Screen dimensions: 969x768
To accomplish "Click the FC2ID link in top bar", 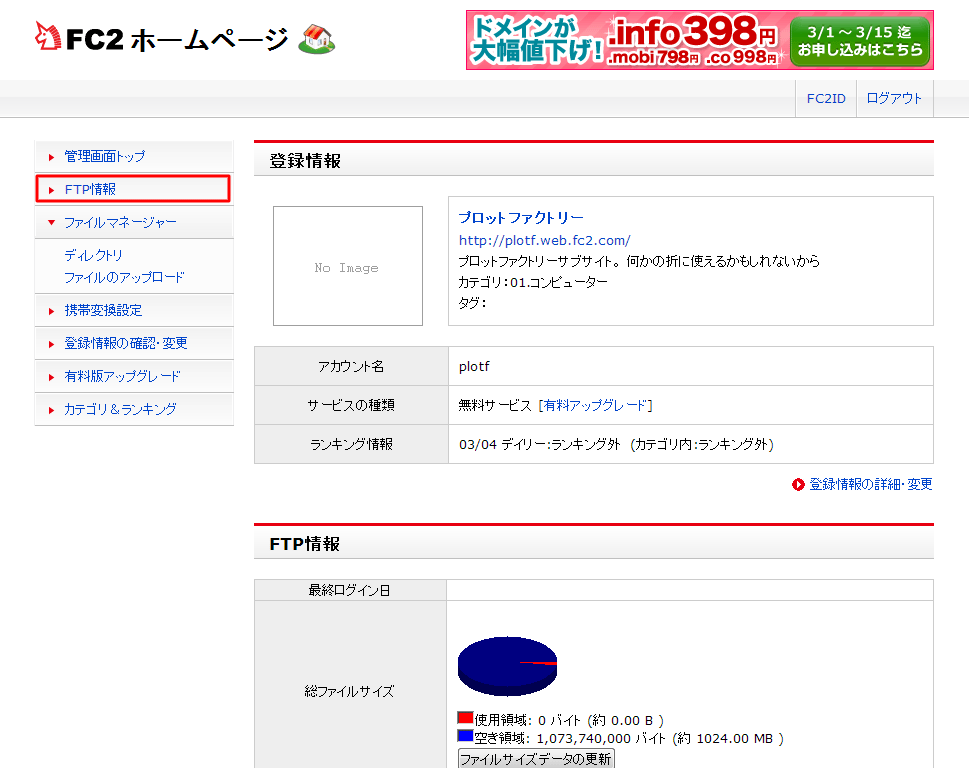I will pos(826,99).
